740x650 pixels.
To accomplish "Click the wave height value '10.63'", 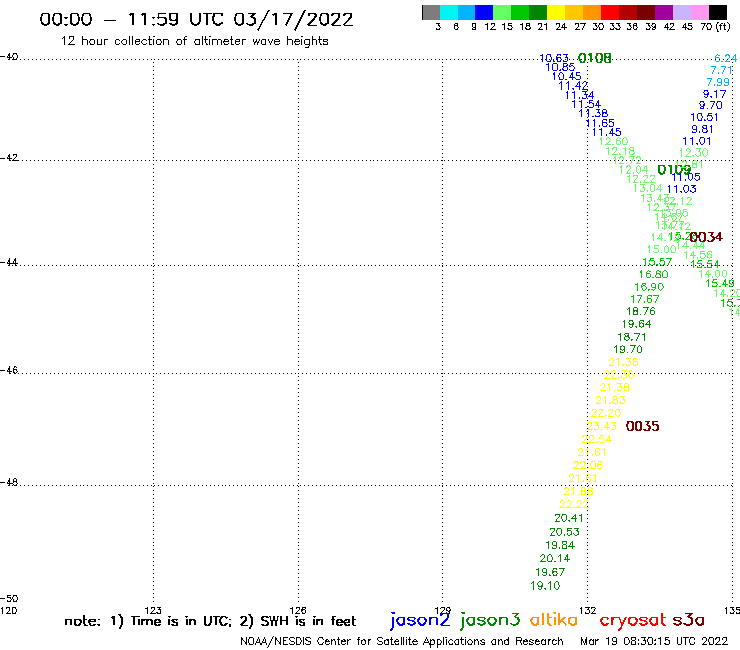I will click(x=554, y=58).
